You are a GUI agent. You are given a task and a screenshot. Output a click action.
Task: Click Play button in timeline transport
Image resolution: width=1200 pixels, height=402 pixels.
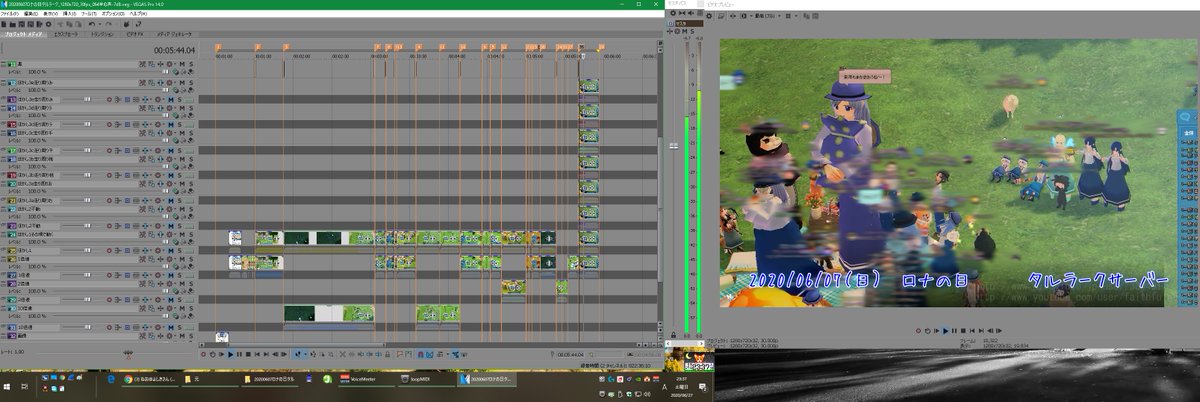click(230, 354)
